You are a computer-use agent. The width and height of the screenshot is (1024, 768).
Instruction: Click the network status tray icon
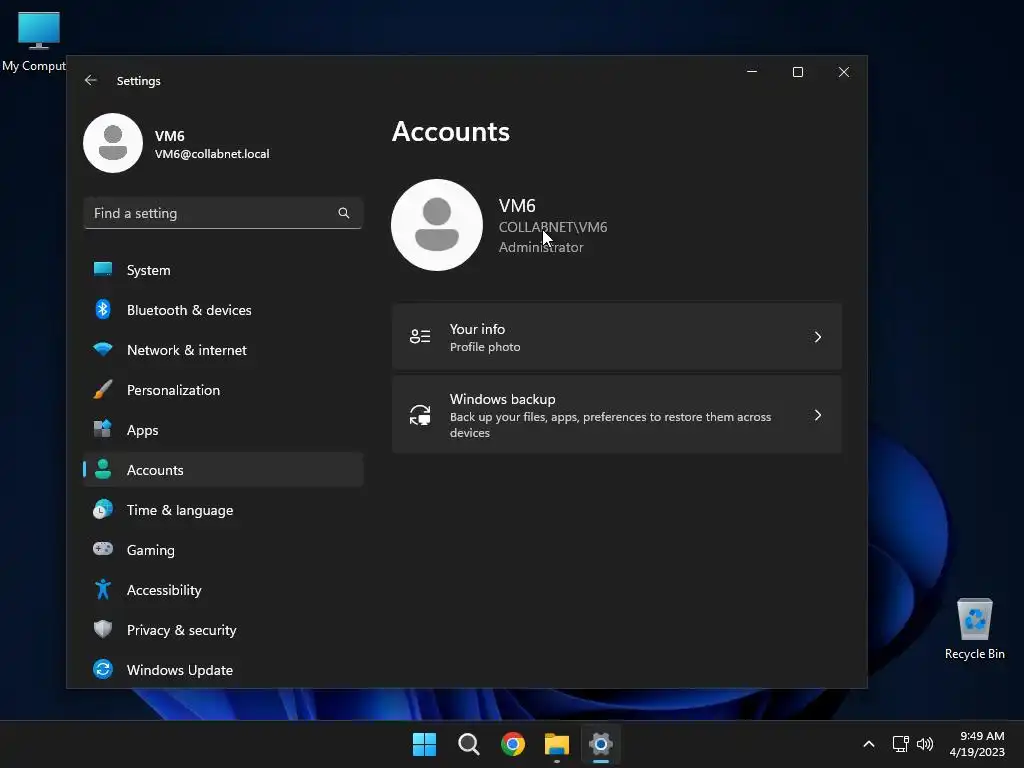901,744
